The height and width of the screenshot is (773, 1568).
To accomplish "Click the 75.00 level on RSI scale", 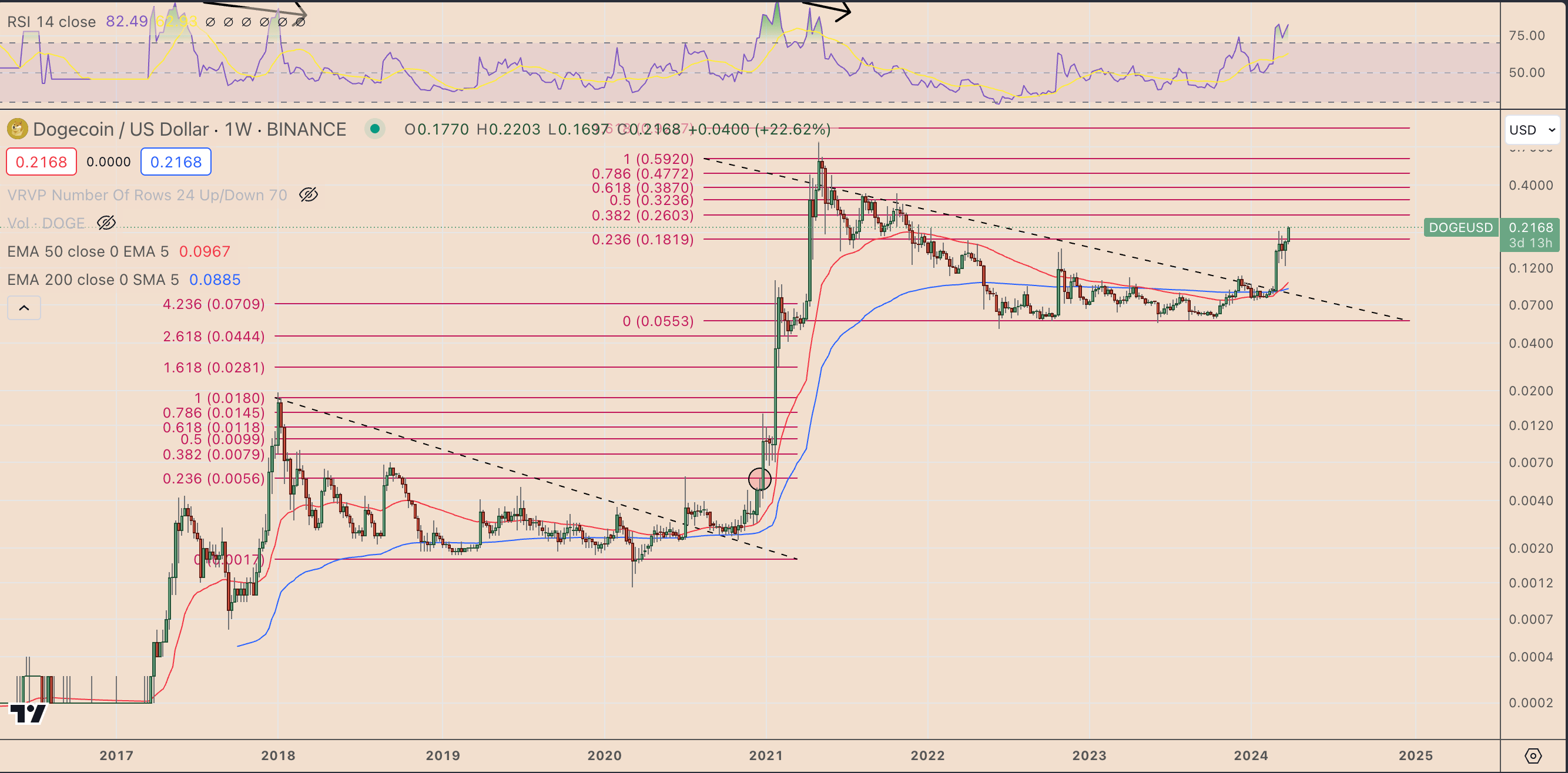I will tap(1526, 35).
